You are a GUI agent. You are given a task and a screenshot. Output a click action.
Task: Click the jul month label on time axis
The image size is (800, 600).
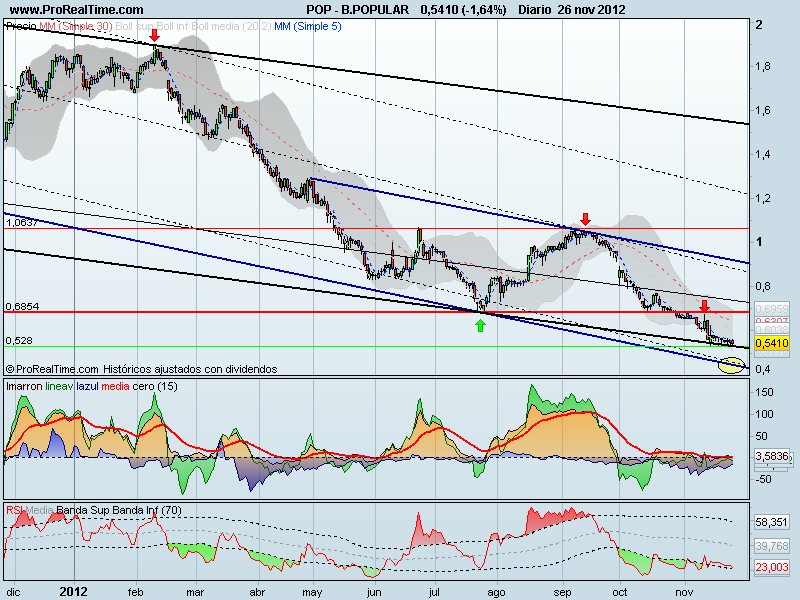(x=434, y=592)
